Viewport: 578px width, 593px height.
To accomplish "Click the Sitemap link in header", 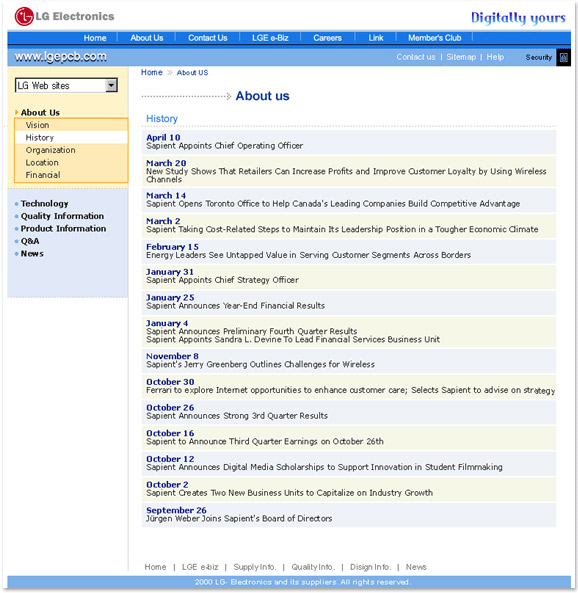I will [461, 57].
